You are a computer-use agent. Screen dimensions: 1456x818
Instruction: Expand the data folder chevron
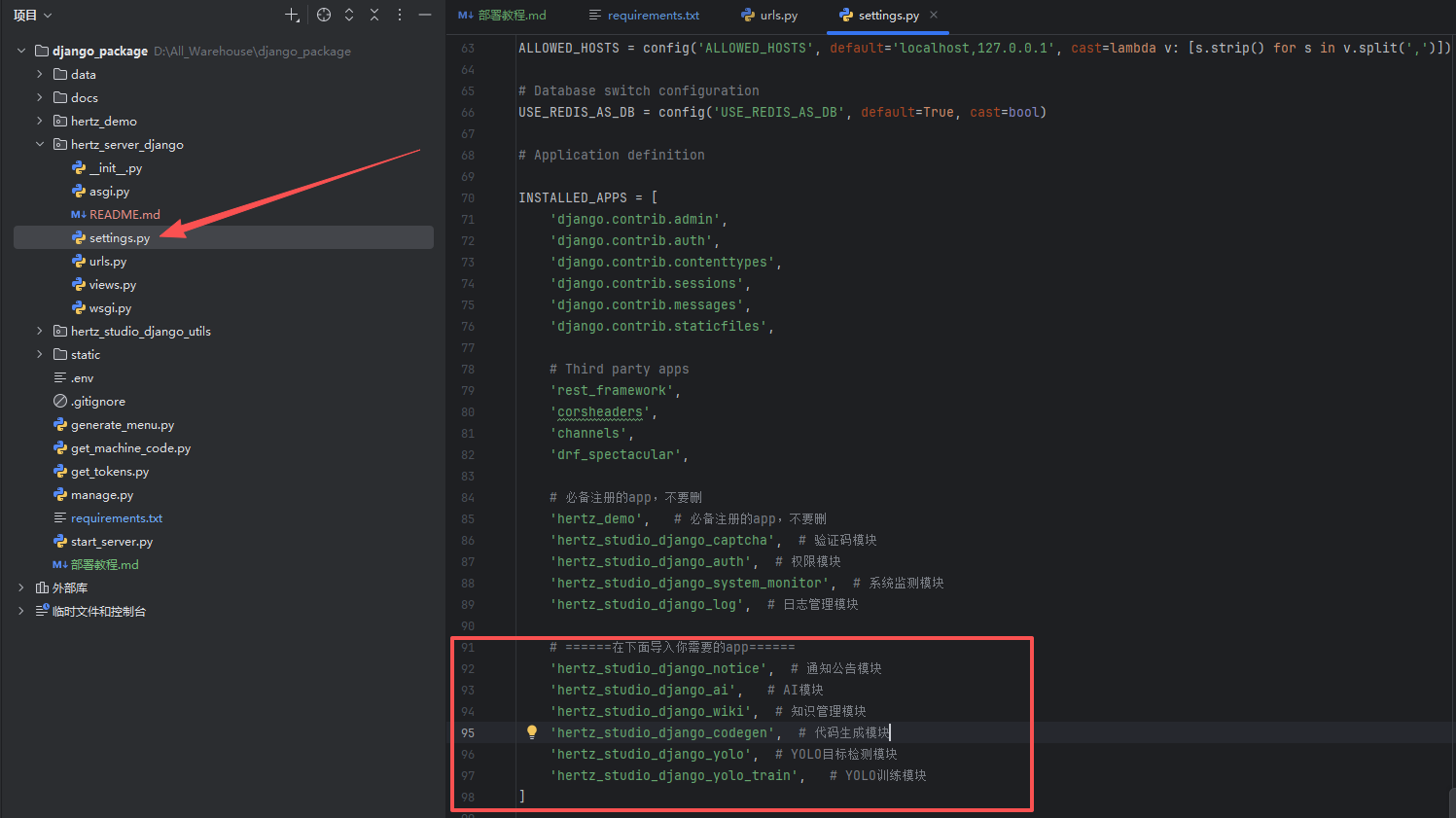pos(40,75)
